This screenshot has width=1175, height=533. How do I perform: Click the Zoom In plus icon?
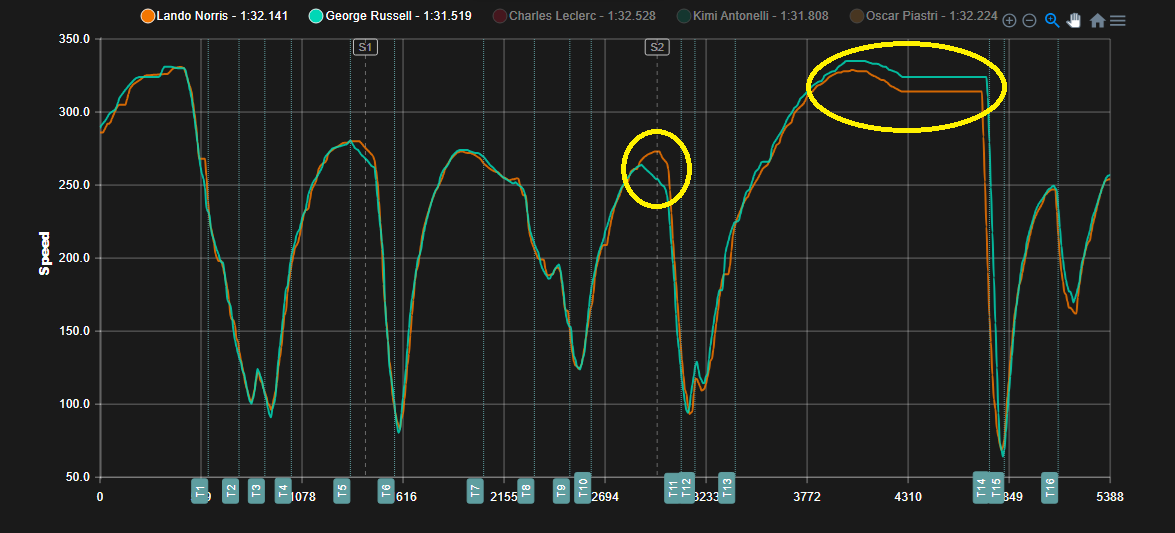pos(1009,21)
